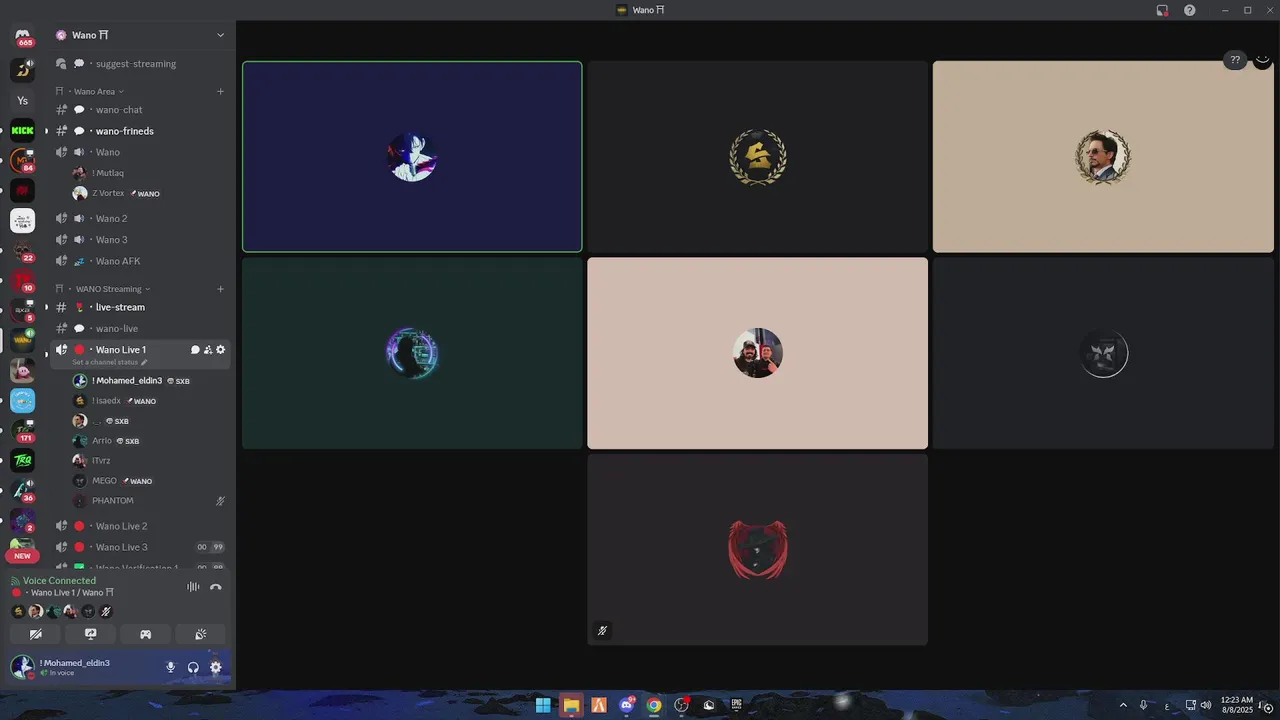Open the Ys server icon
This screenshot has height=720, width=1280.
tap(22, 100)
